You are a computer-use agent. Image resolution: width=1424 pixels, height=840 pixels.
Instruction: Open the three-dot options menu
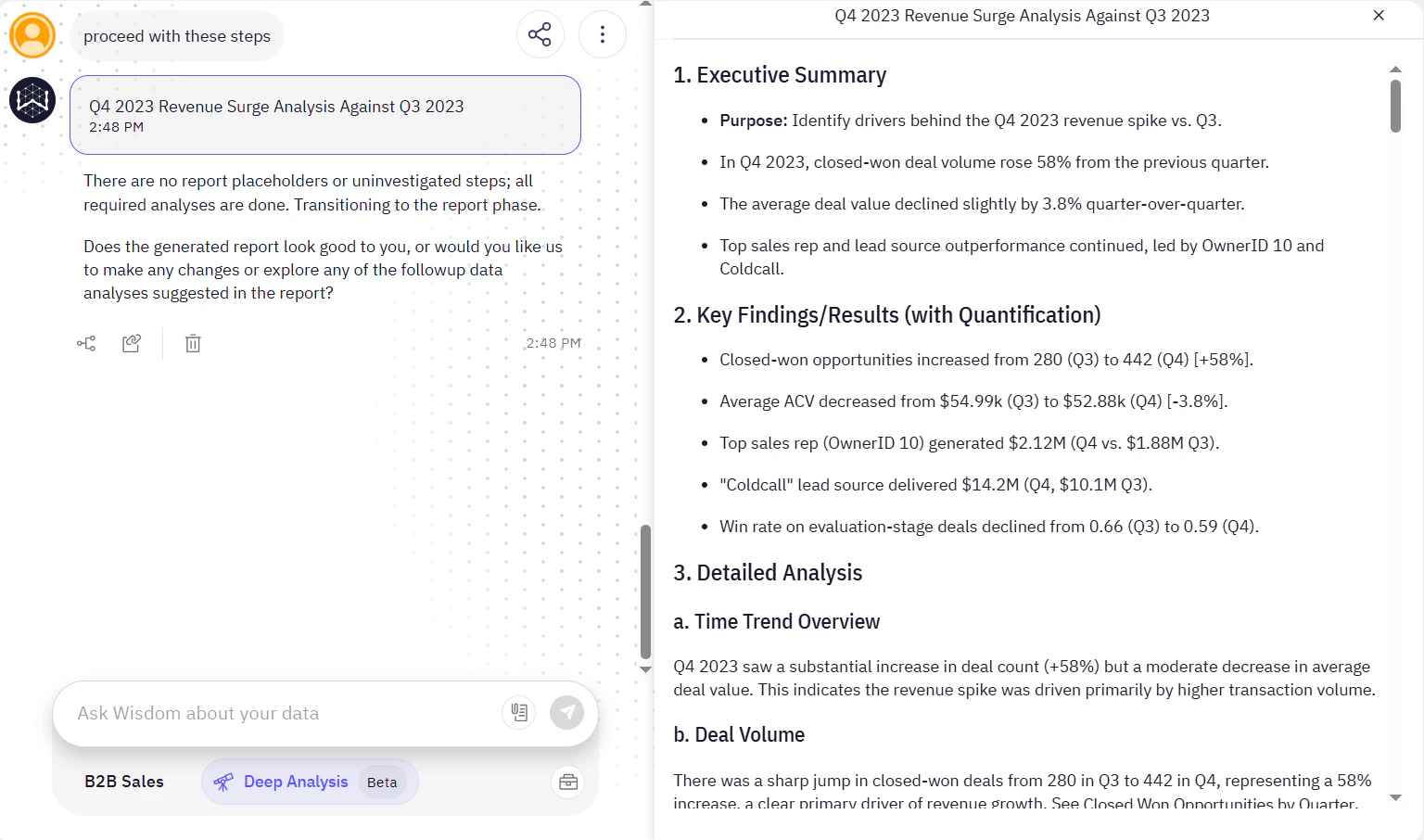pos(603,33)
